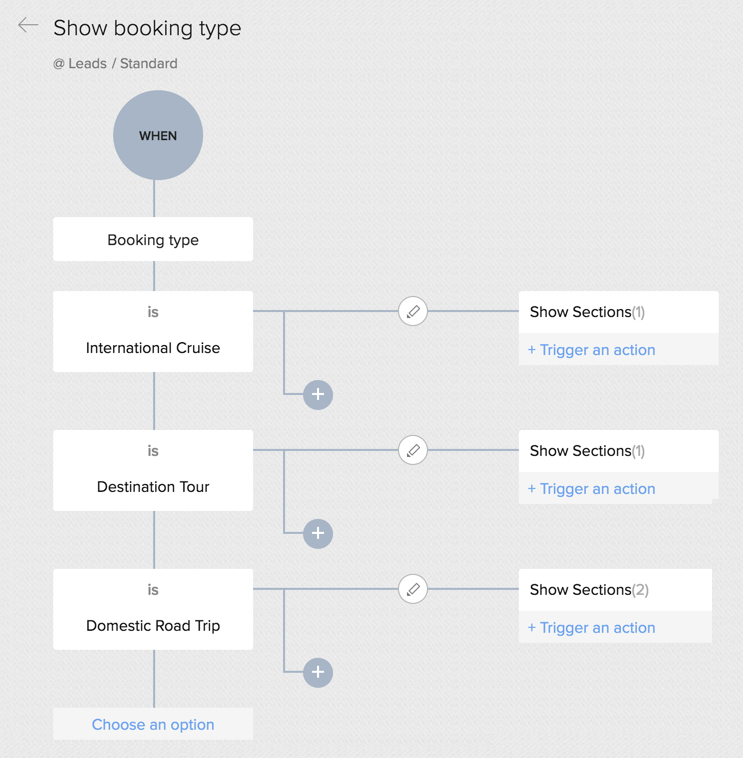
Task: Edit the Destination Tour rule with pencil icon
Action: [x=413, y=450]
